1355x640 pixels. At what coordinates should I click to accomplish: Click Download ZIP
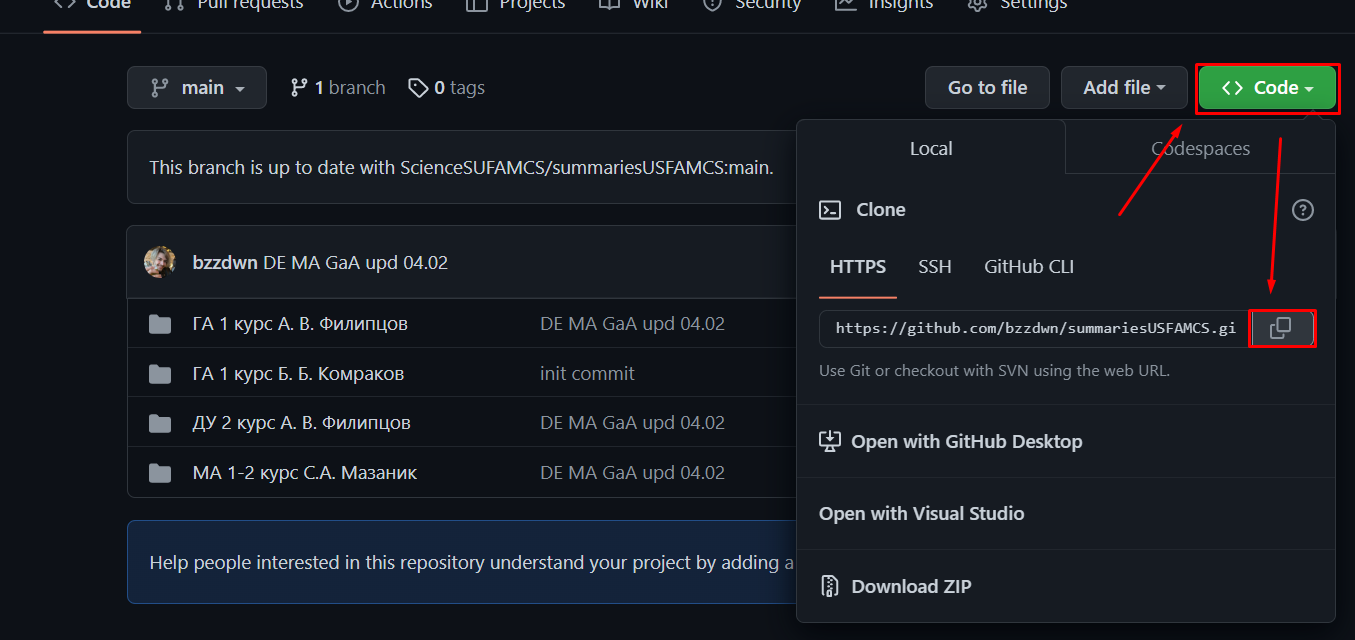[x=896, y=587]
